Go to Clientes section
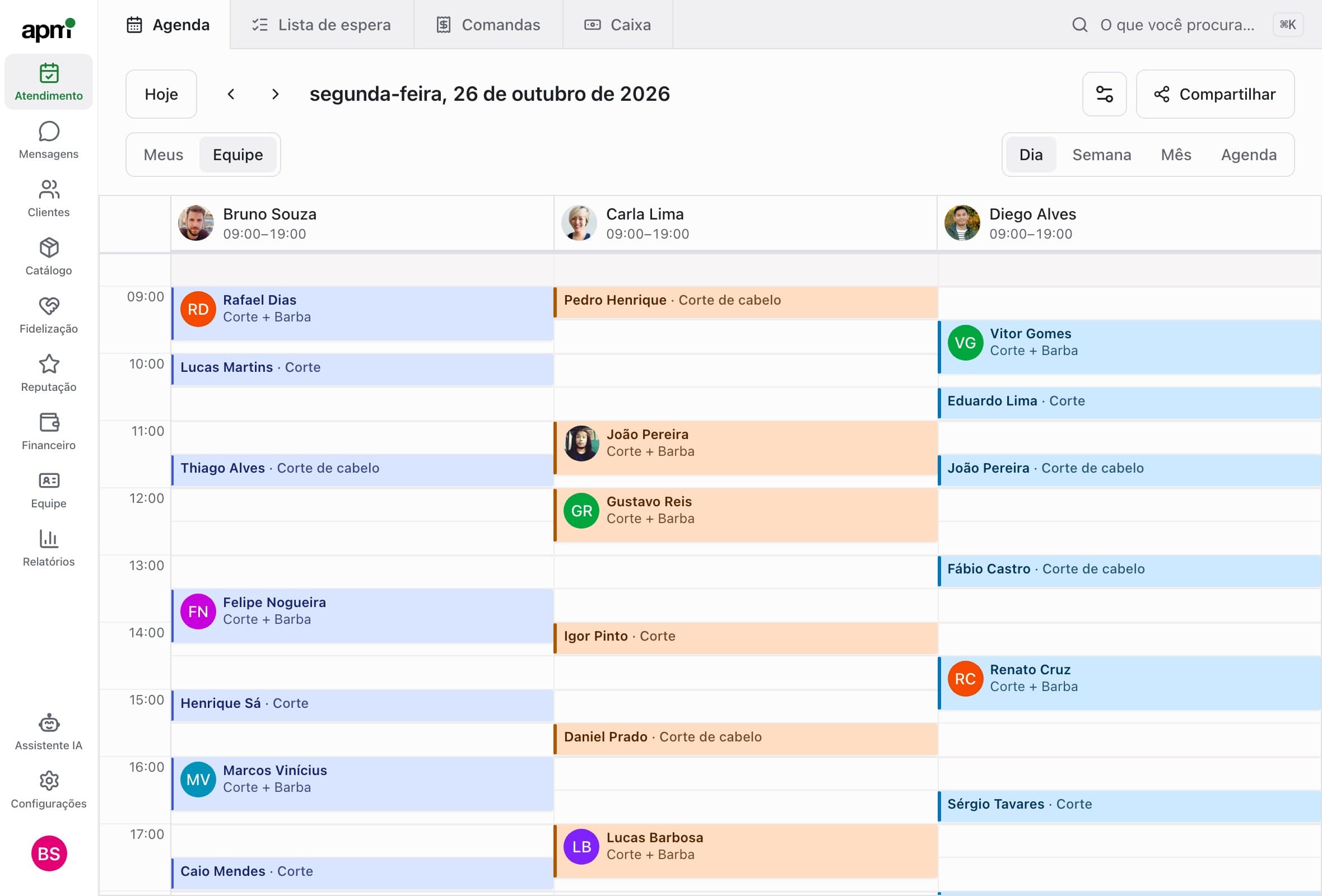 (x=49, y=198)
